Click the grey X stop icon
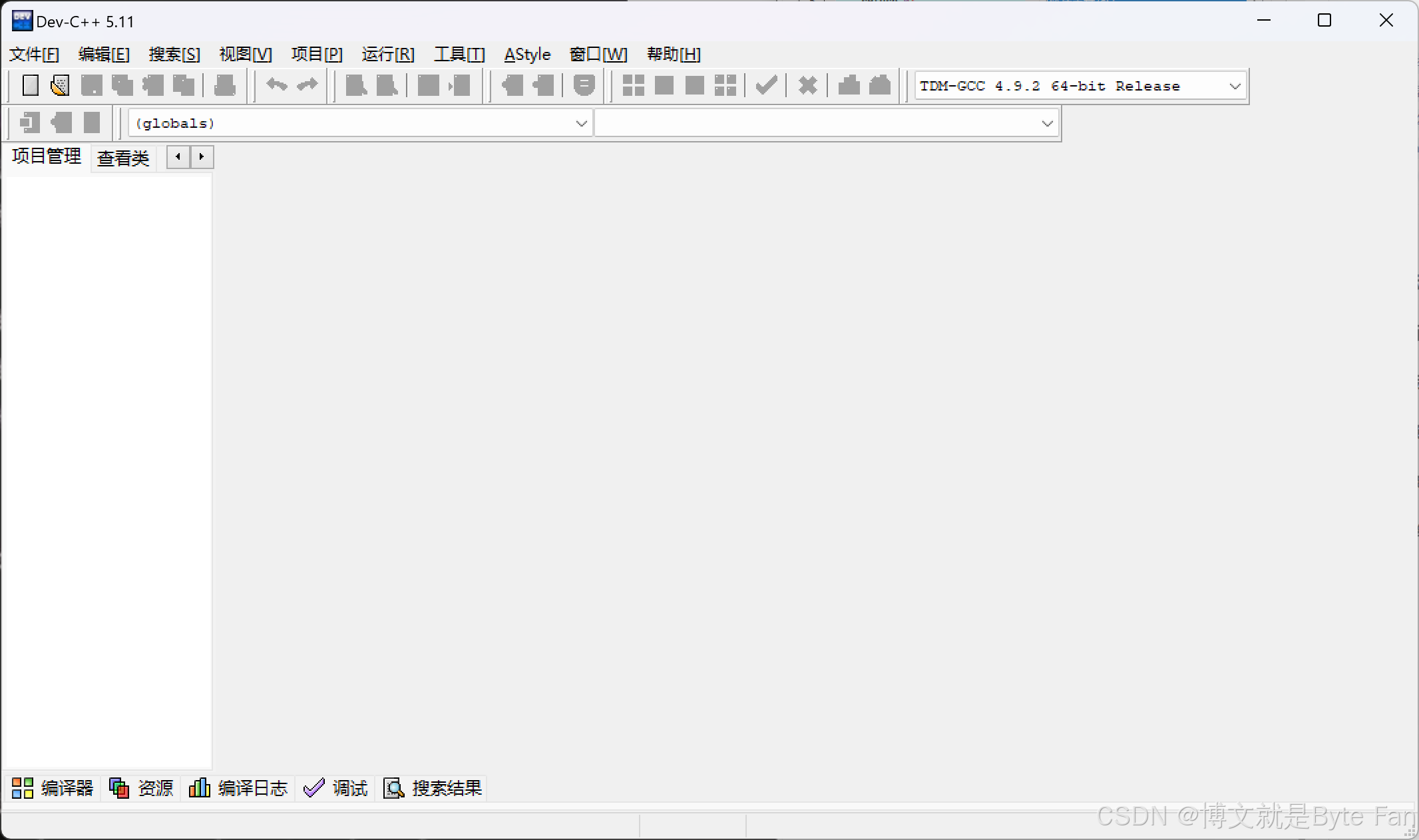 click(x=807, y=85)
